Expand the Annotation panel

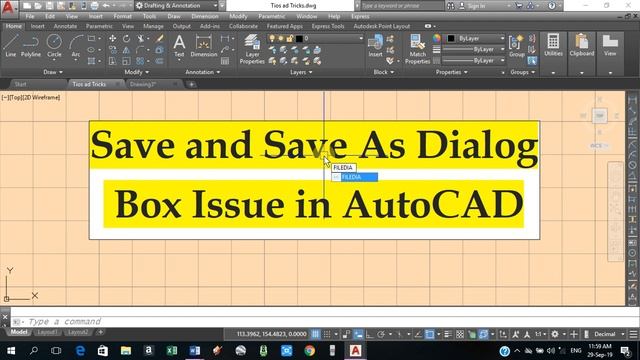point(202,72)
